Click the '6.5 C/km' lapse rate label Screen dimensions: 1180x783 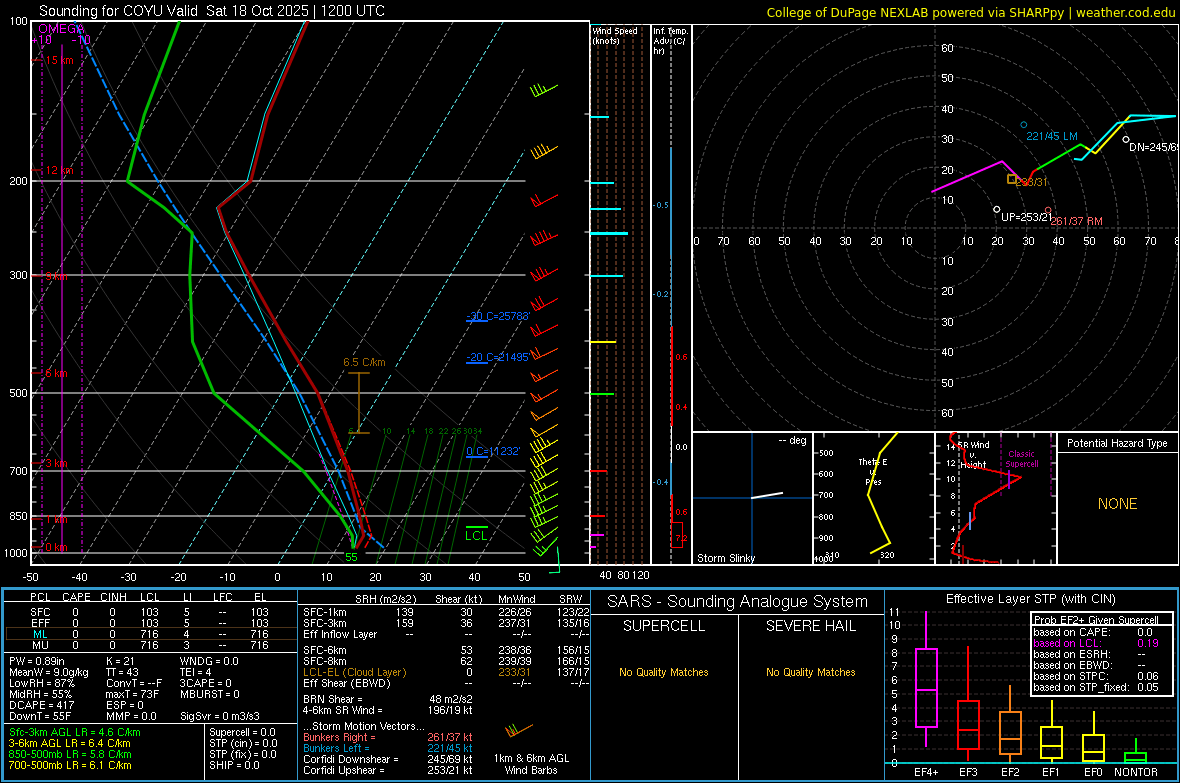(364, 362)
